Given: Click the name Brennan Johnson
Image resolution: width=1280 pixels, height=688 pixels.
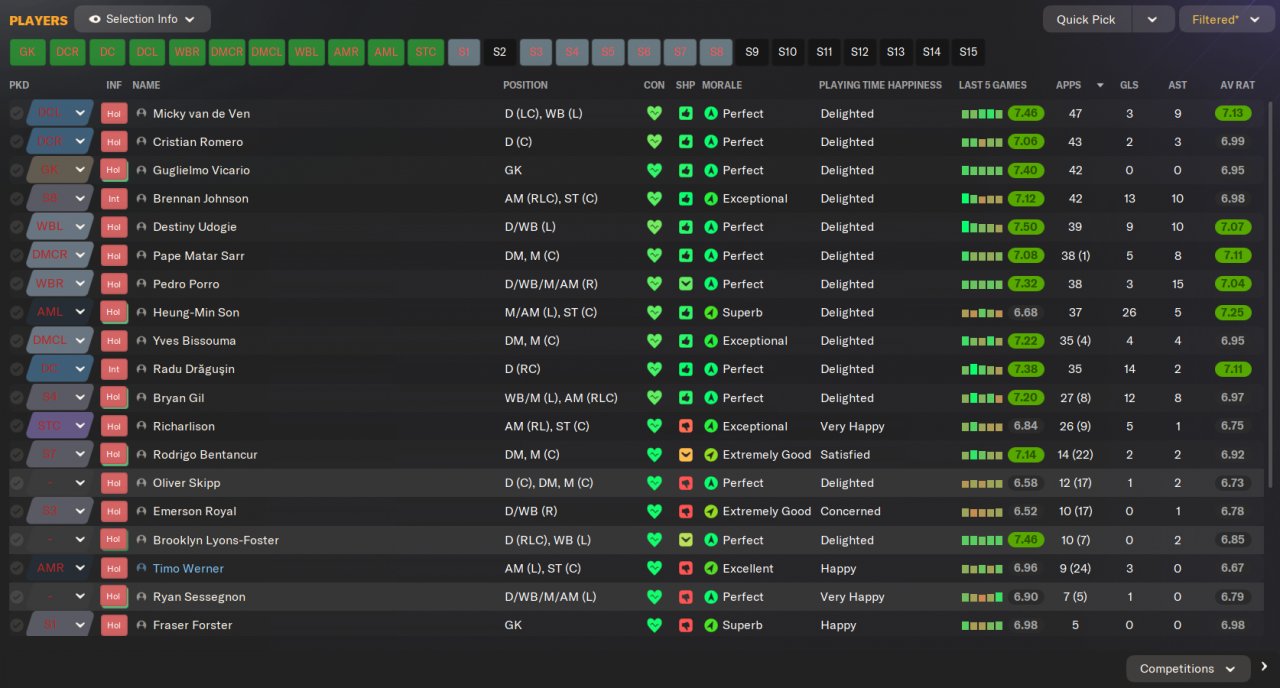Looking at the screenshot, I should coord(201,199).
